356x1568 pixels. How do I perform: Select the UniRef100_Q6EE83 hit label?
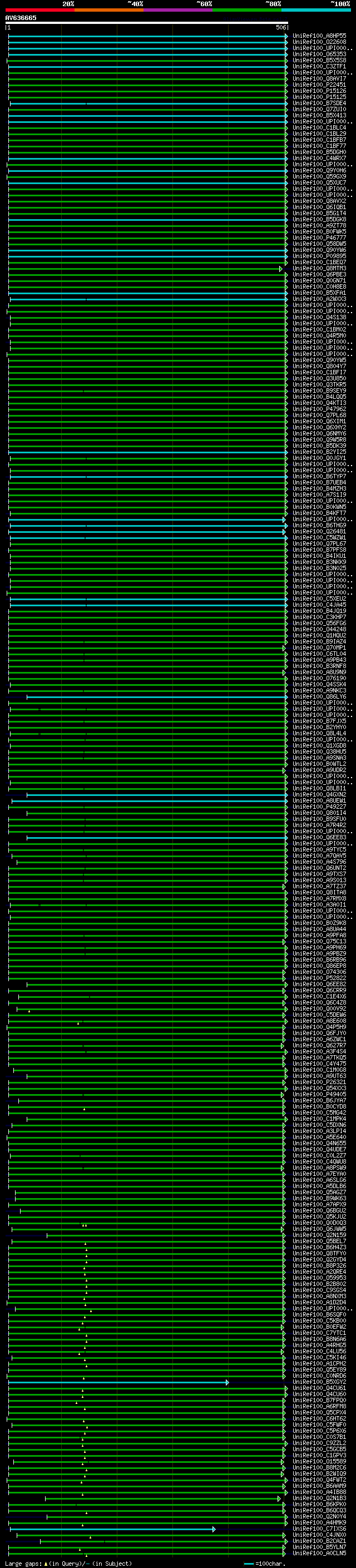319,838
